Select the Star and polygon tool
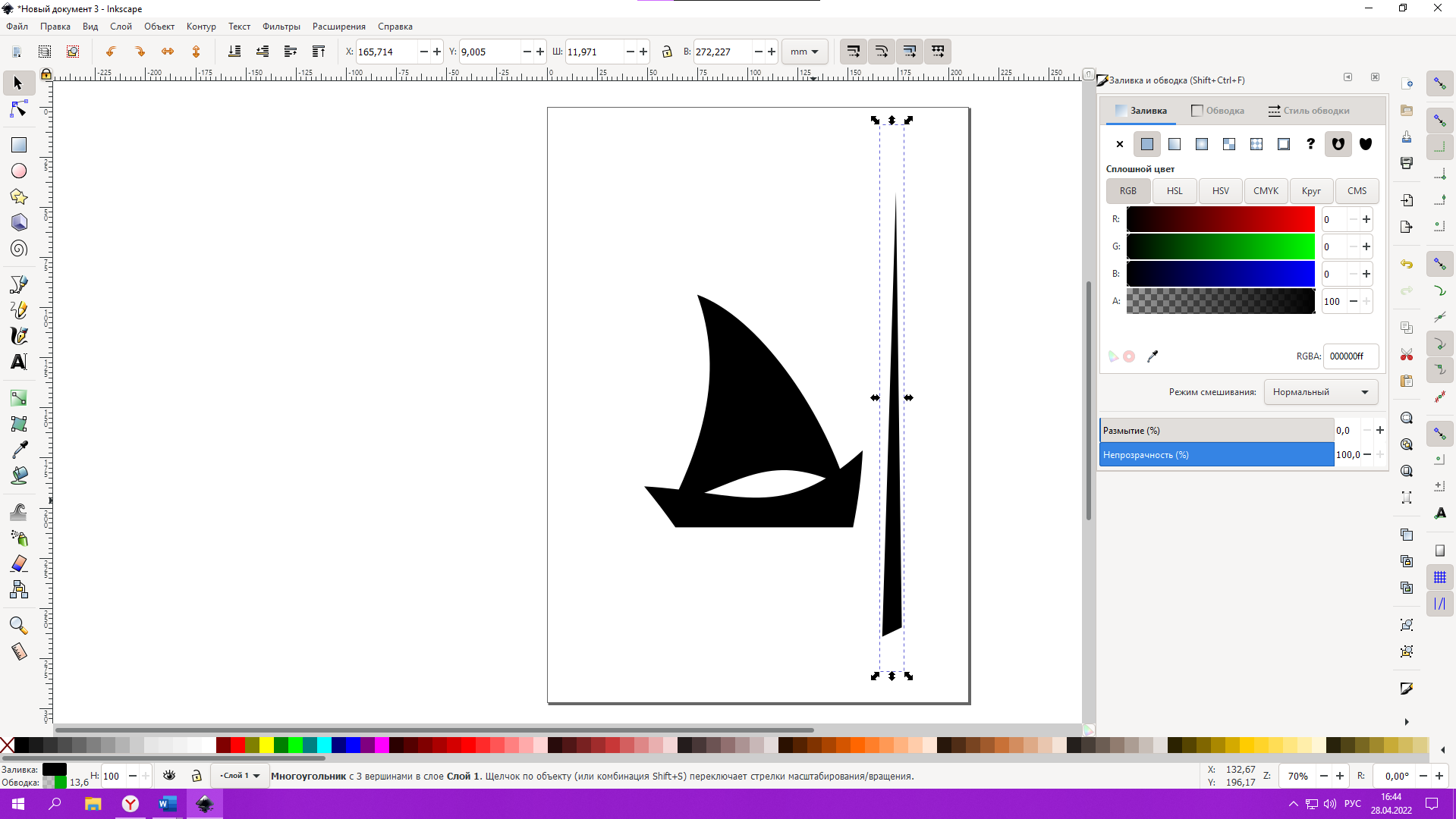 (x=18, y=196)
